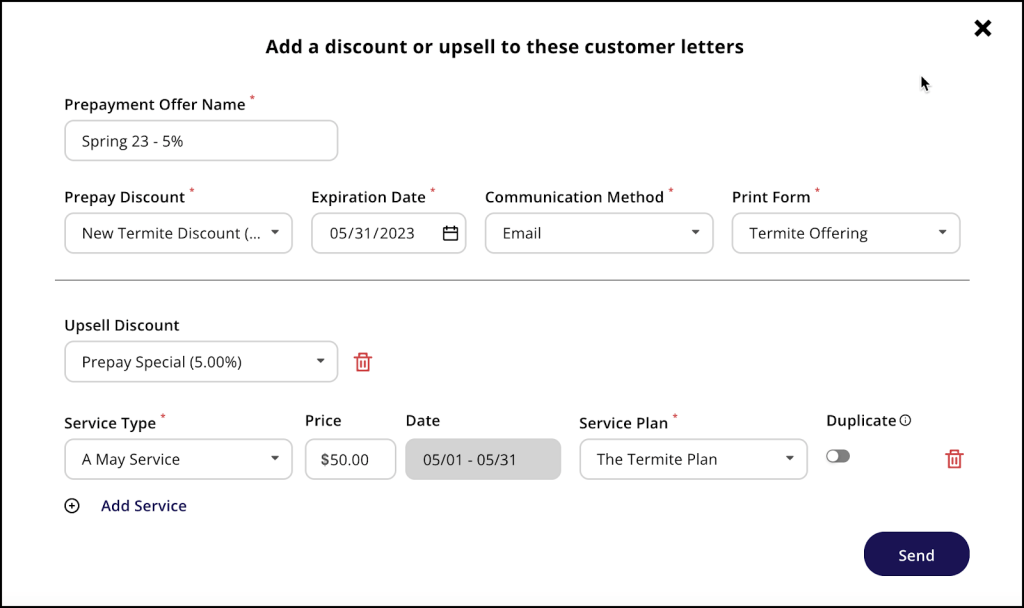The image size is (1024, 608).
Task: Open the Prepay Discount dropdown
Action: 179,233
